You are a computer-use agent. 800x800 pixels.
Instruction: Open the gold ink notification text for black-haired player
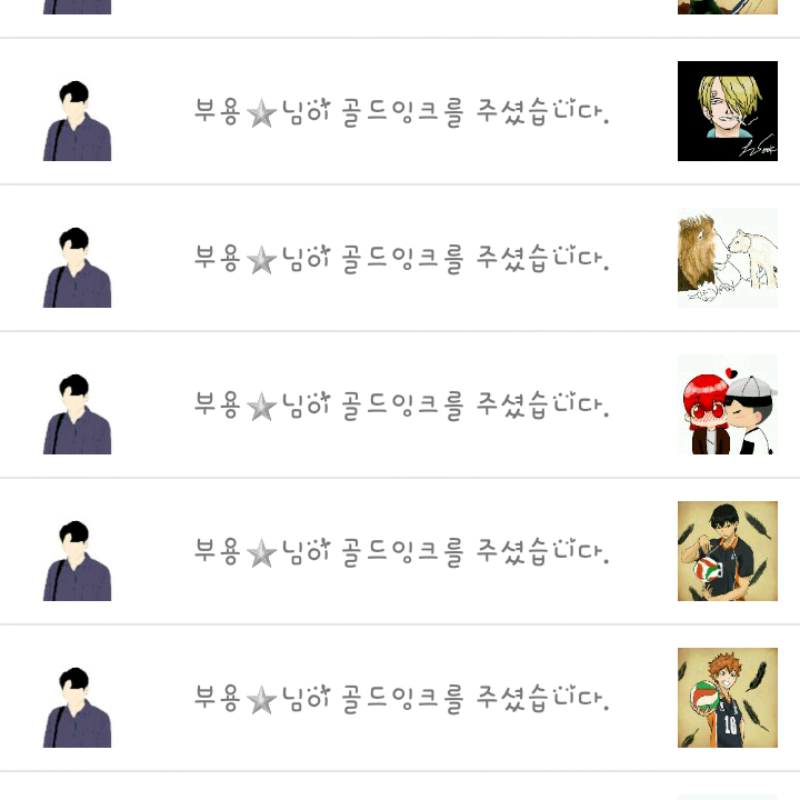coord(402,552)
